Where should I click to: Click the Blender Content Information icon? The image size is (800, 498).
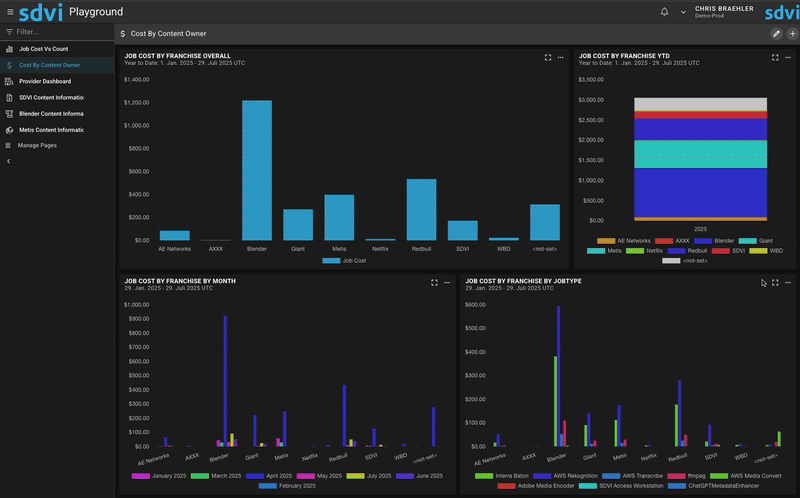pyautogui.click(x=9, y=114)
